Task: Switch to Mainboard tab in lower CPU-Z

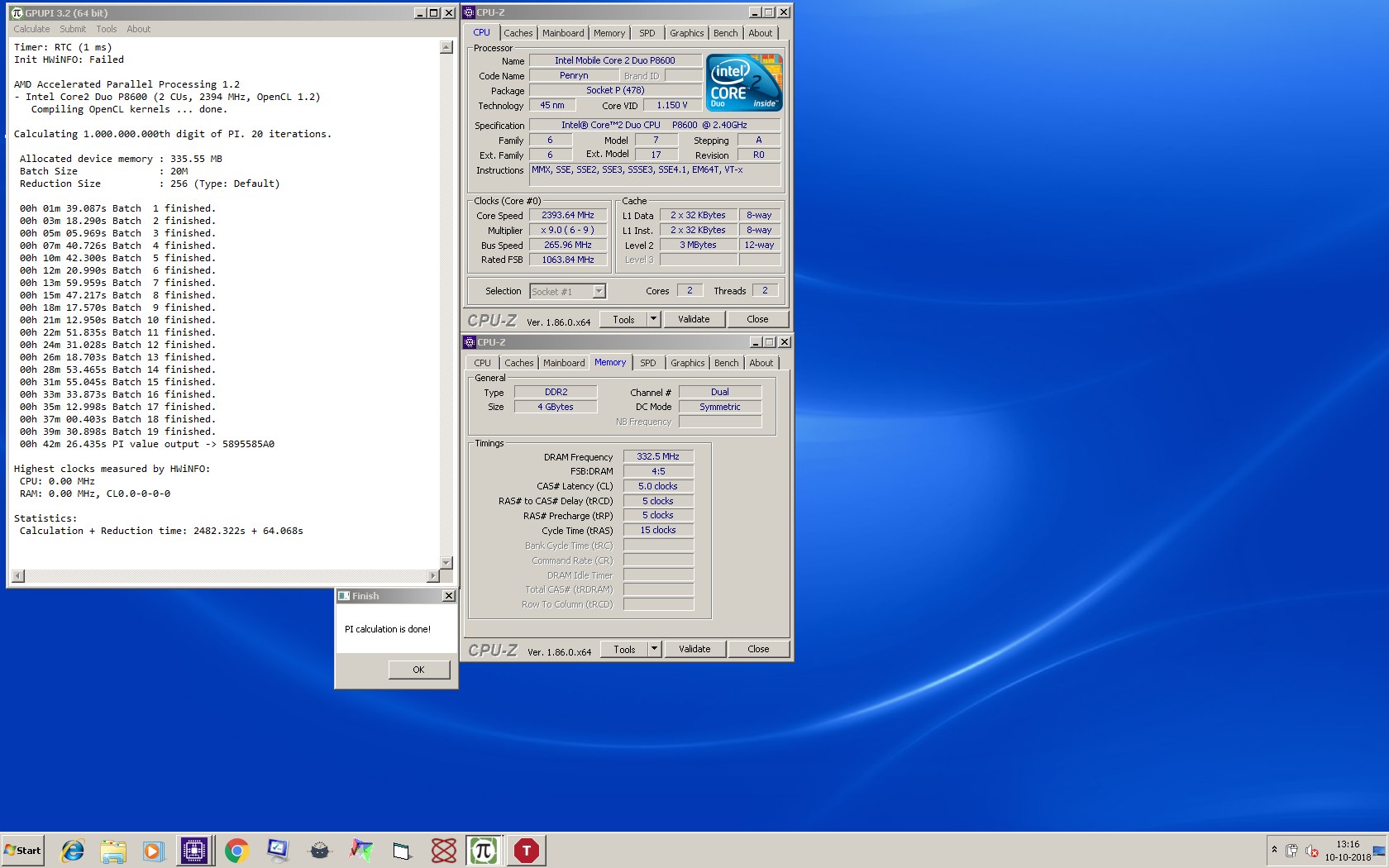Action: [x=564, y=363]
